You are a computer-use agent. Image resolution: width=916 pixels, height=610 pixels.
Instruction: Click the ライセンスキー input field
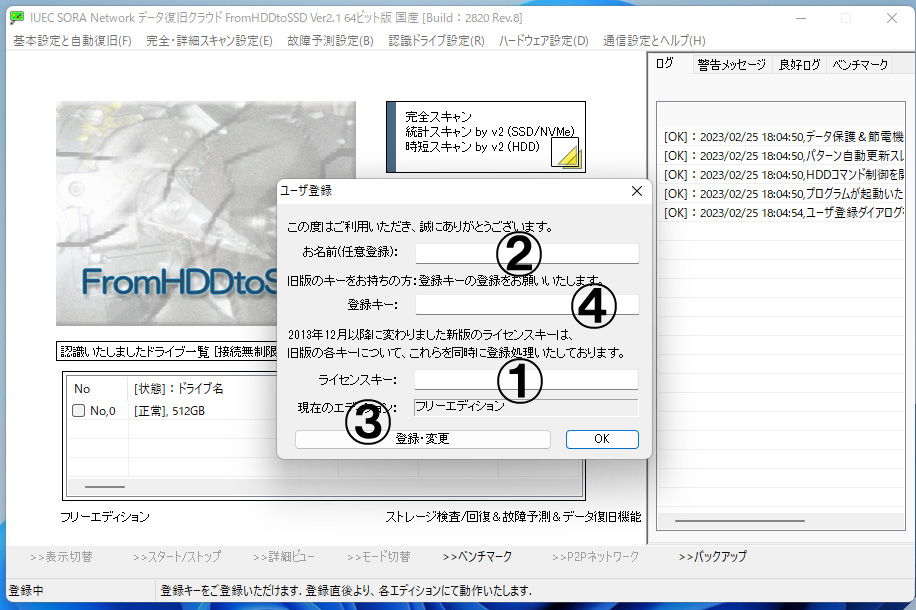(x=526, y=379)
